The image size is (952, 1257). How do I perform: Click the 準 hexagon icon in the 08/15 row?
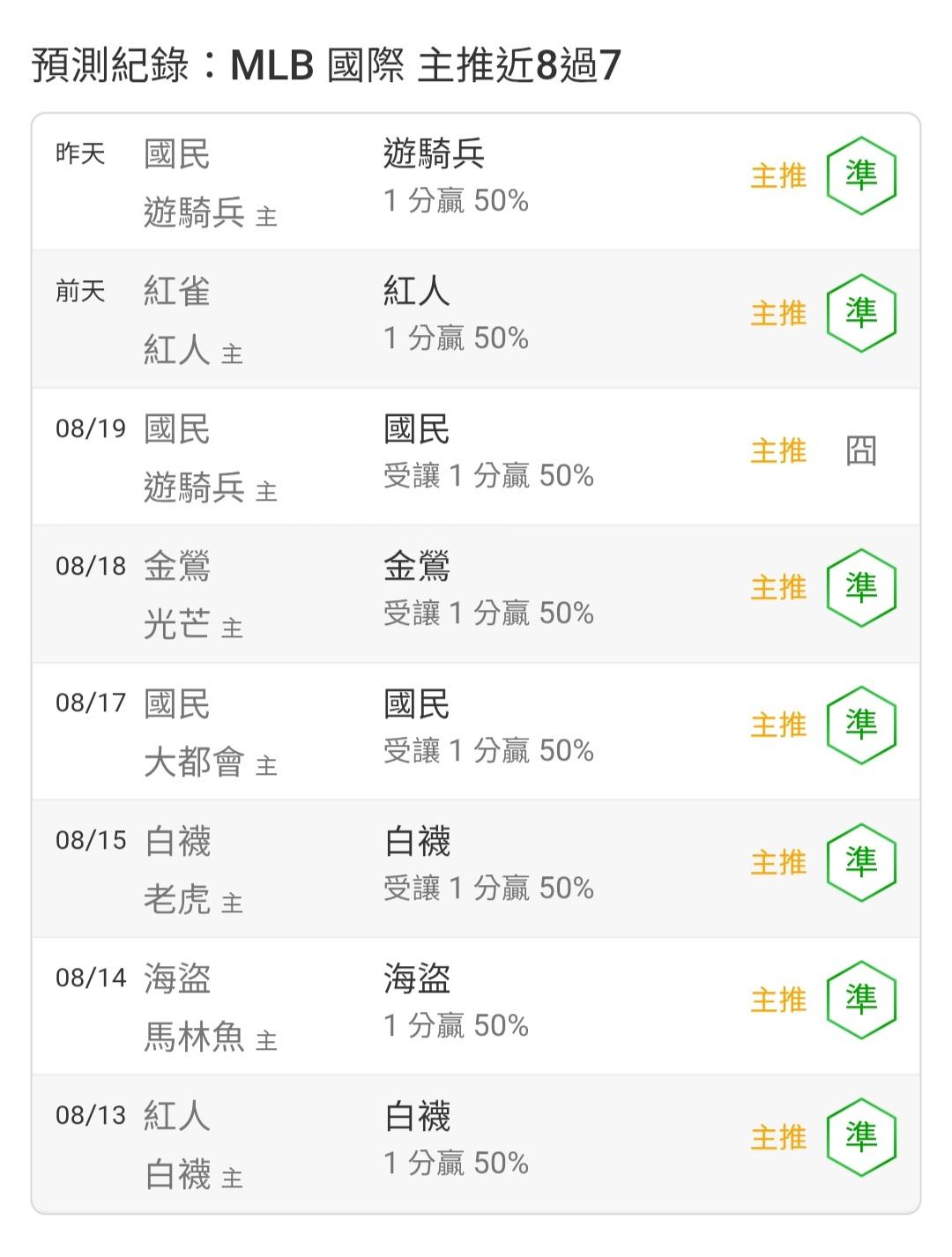coord(861,863)
